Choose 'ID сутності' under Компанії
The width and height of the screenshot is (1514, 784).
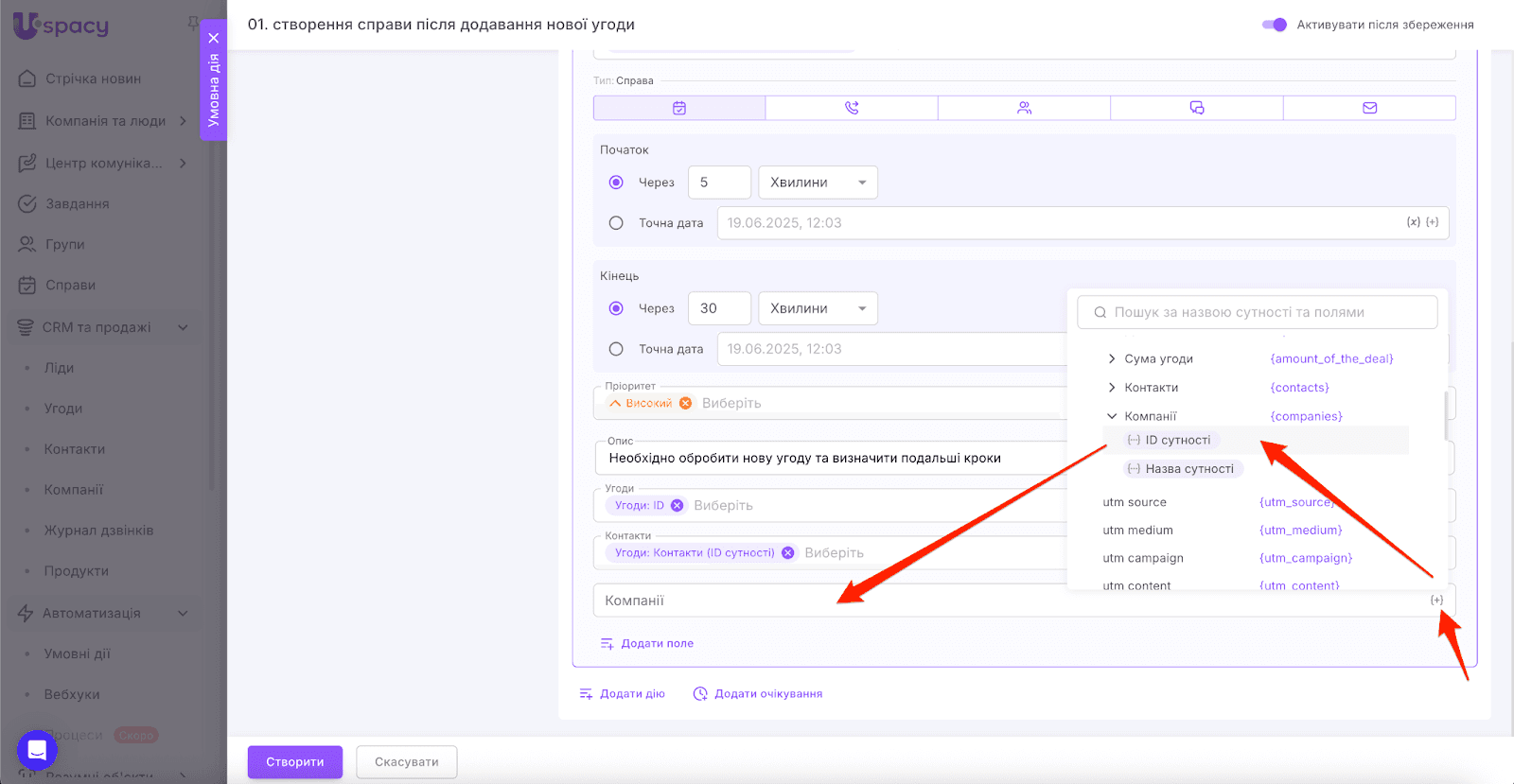point(1177,441)
